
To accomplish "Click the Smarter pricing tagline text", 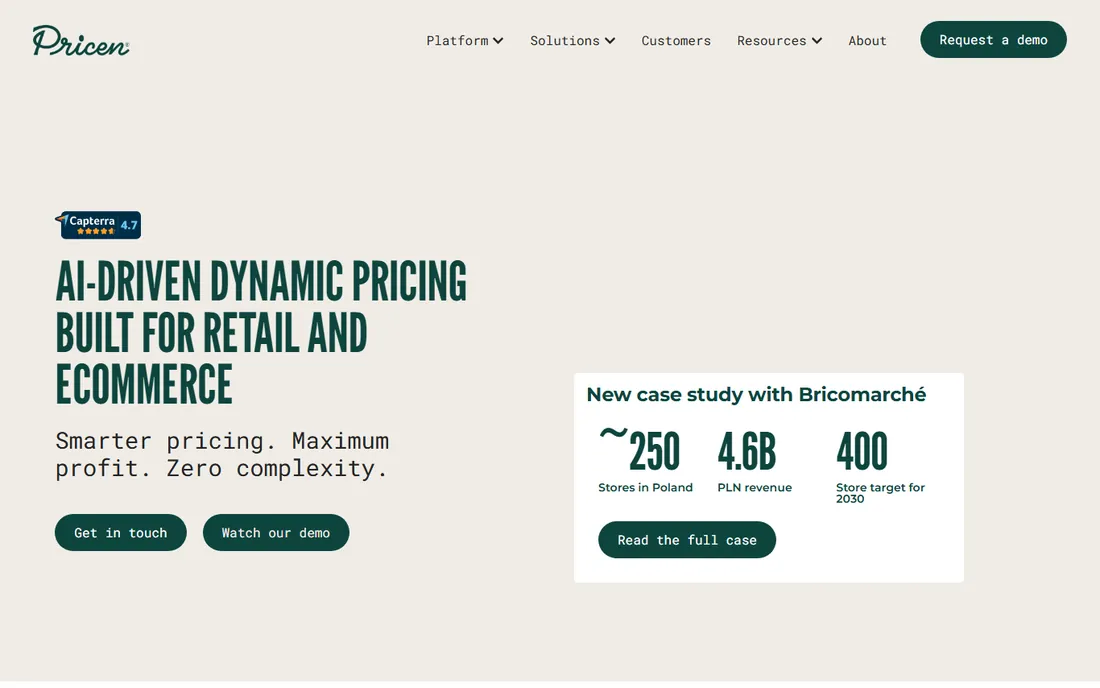I will (222, 454).
